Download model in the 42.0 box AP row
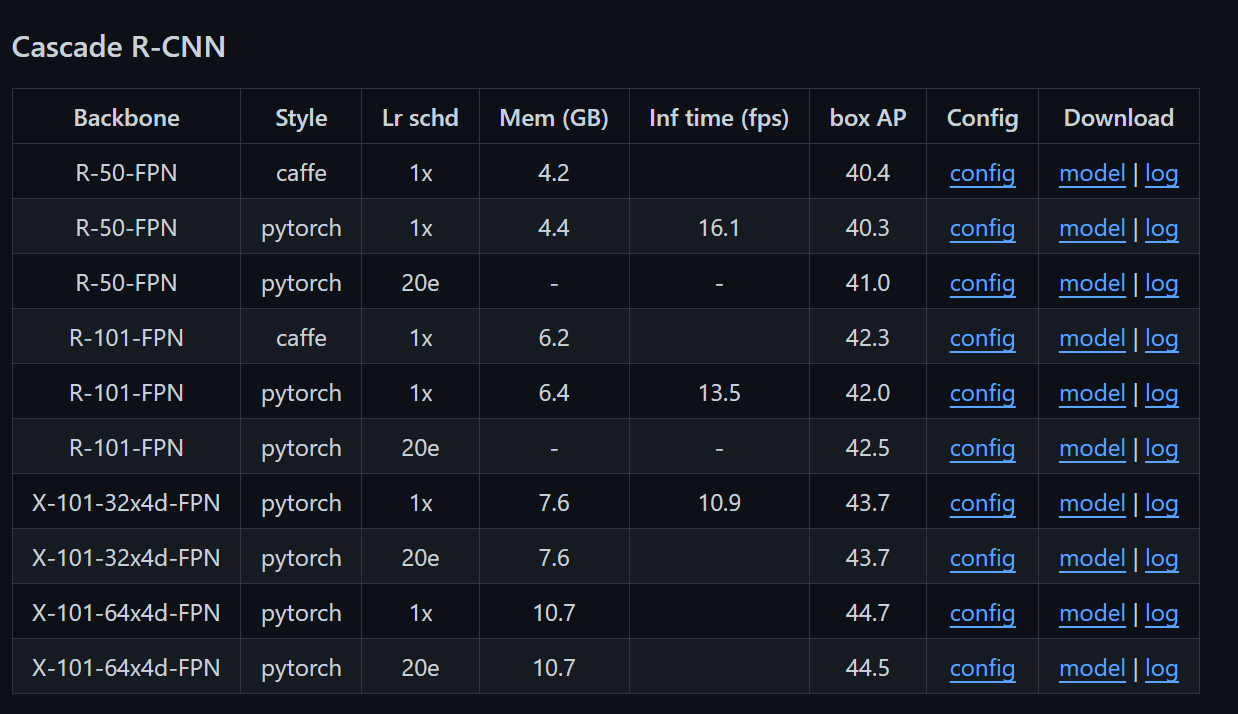The width and height of the screenshot is (1238, 714). coord(1092,393)
